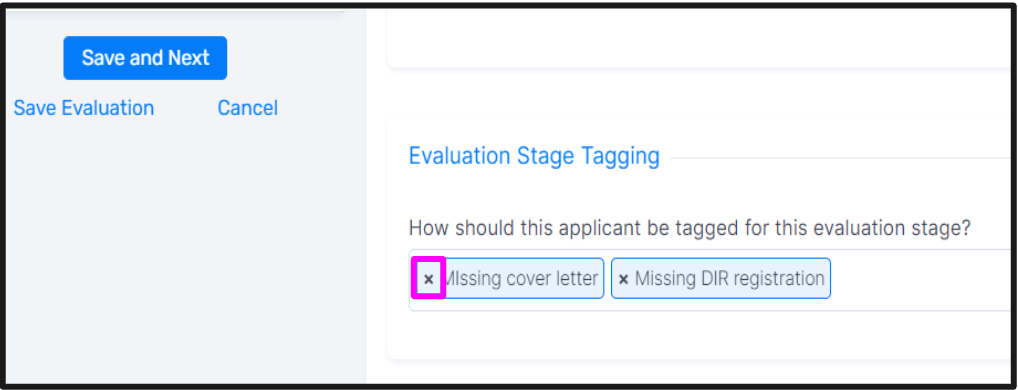
Task: Remove the Missing cover letter tag
Action: coord(428,279)
